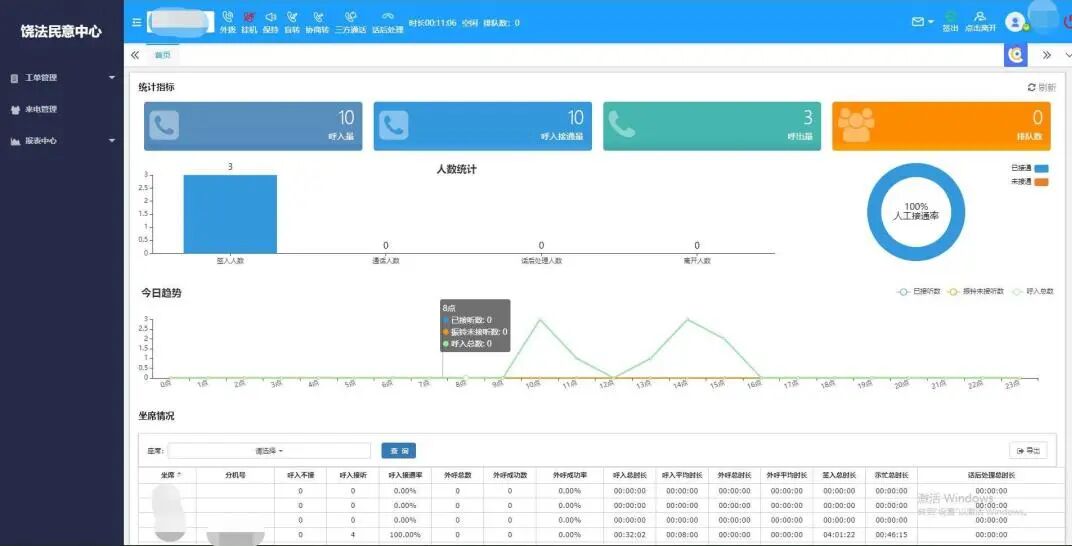
Task: Click the red power logout icon
Action: (x=1066, y=21)
